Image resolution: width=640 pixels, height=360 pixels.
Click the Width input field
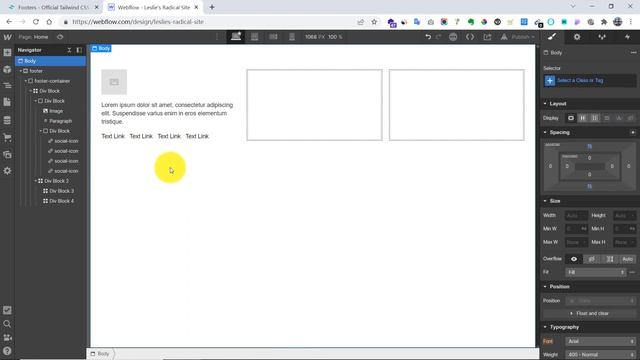576,216
